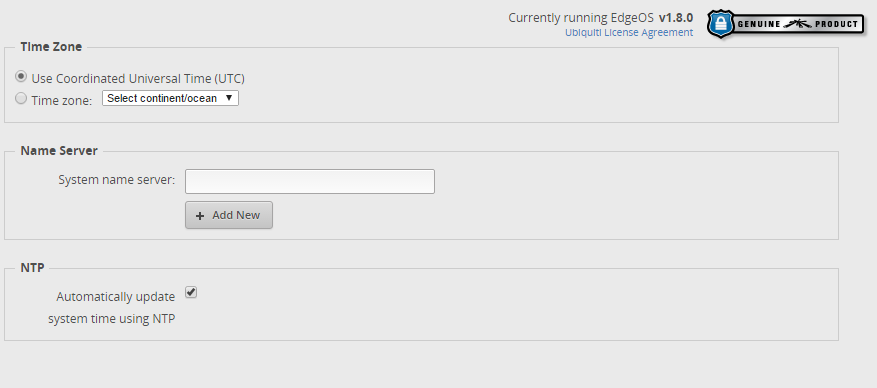Viewport: 877px width, 388px height.
Task: Click the word GENUINE on the badge
Action: point(759,24)
